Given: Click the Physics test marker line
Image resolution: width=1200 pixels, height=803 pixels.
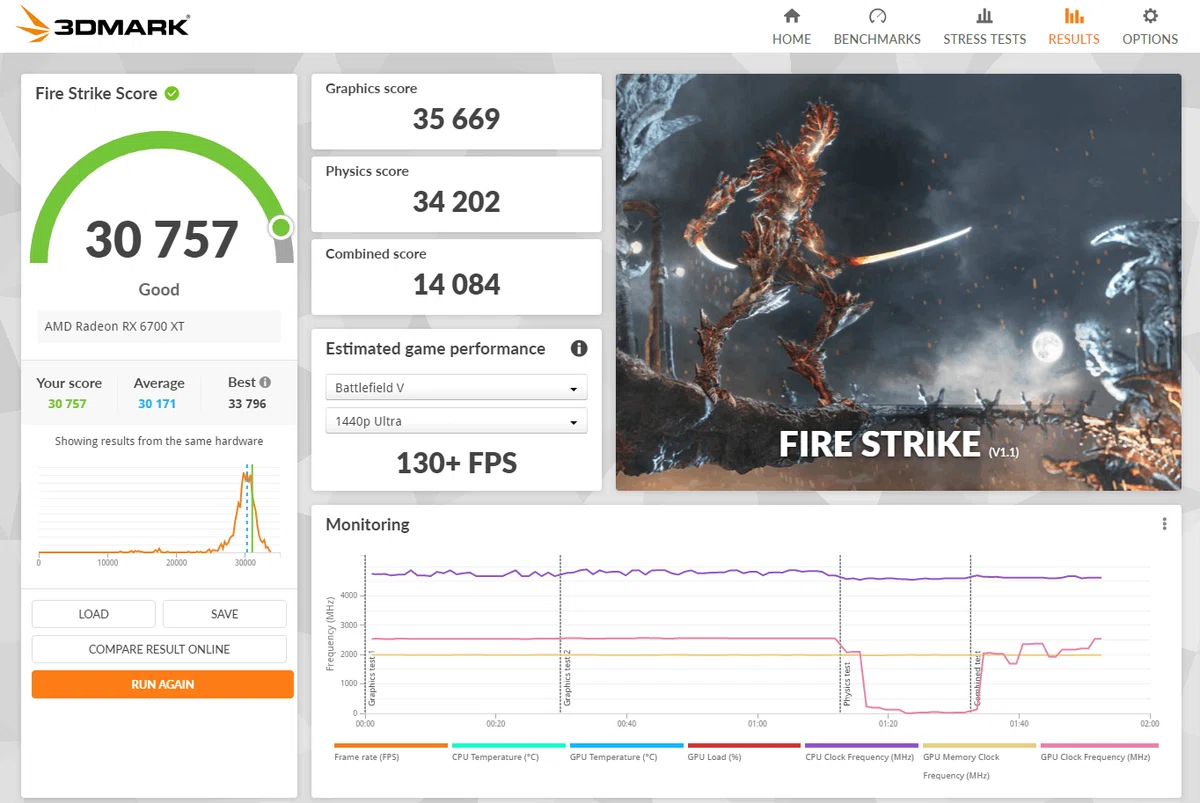Looking at the screenshot, I should [x=840, y=633].
